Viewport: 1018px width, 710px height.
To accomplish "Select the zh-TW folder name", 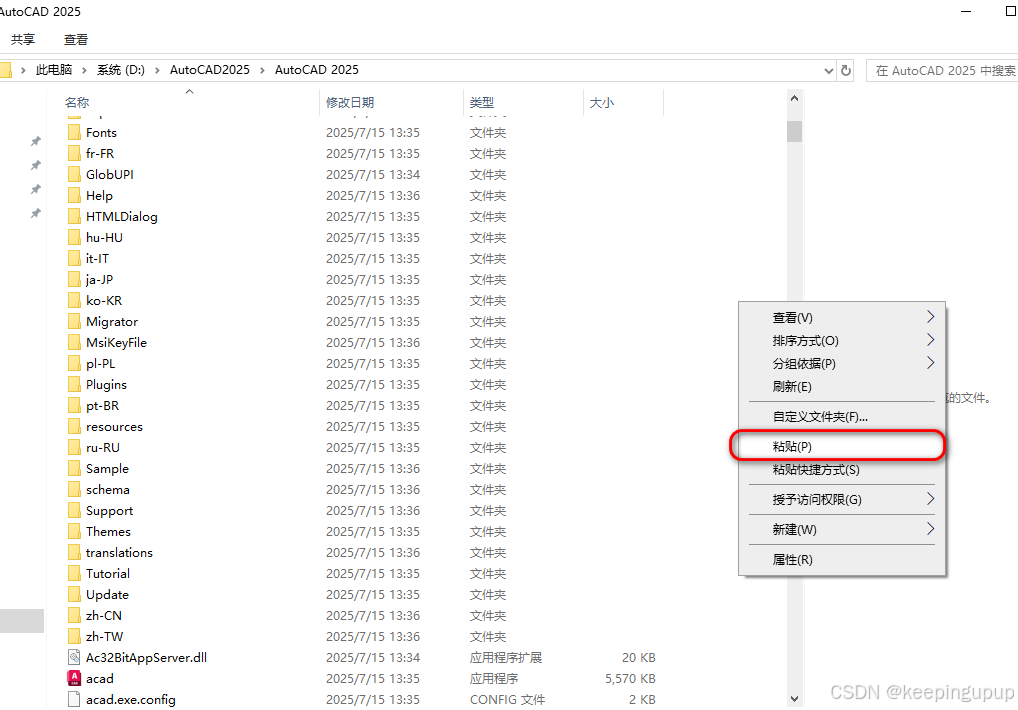I will (x=105, y=637).
